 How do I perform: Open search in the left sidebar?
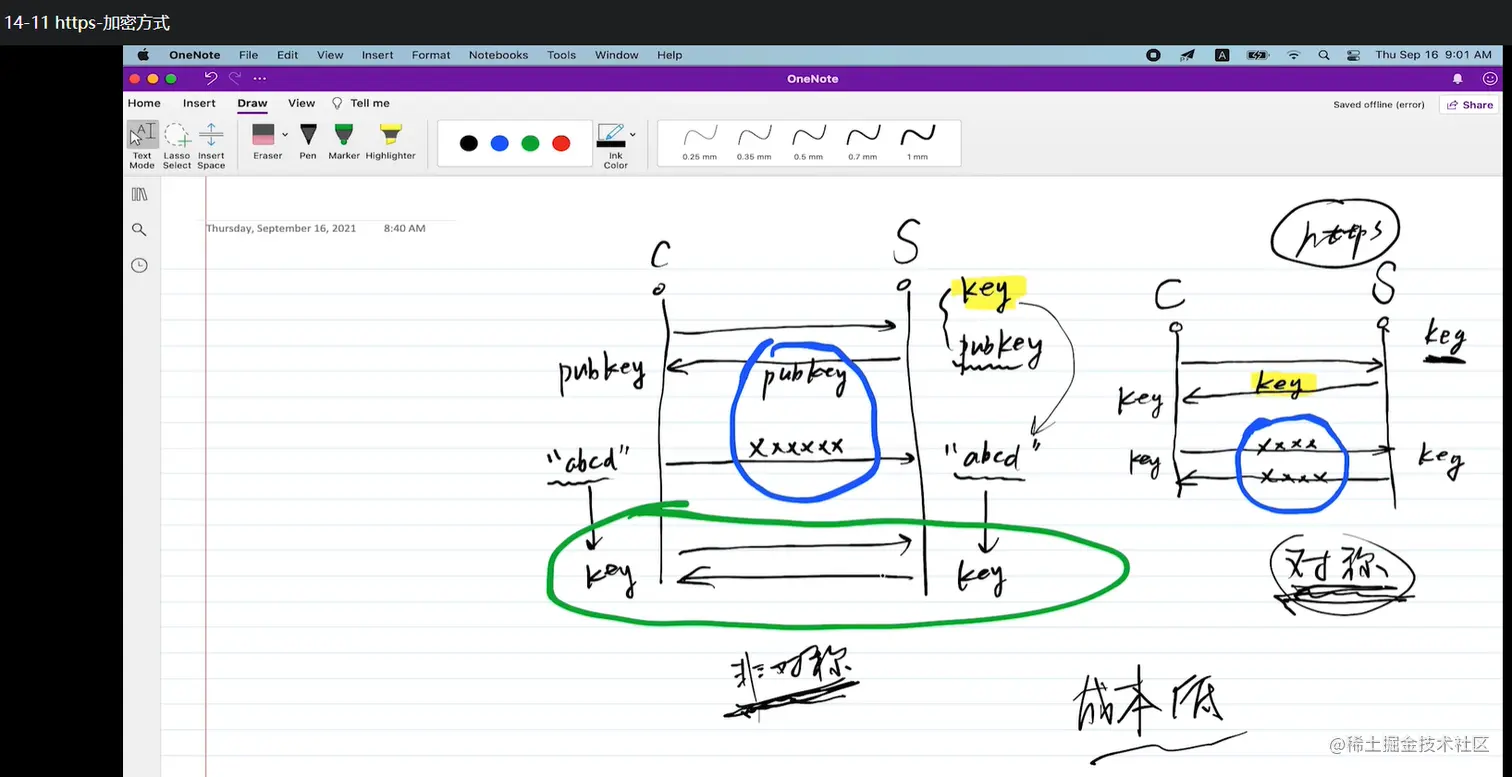pos(139,229)
